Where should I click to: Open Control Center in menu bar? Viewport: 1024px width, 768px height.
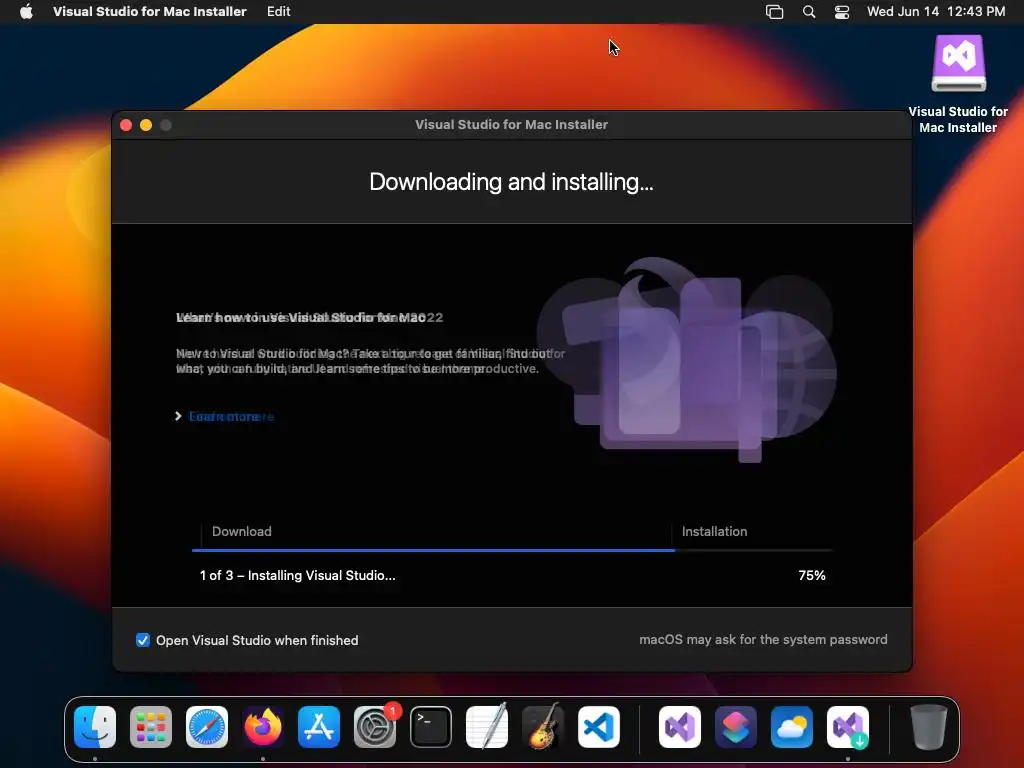(842, 12)
